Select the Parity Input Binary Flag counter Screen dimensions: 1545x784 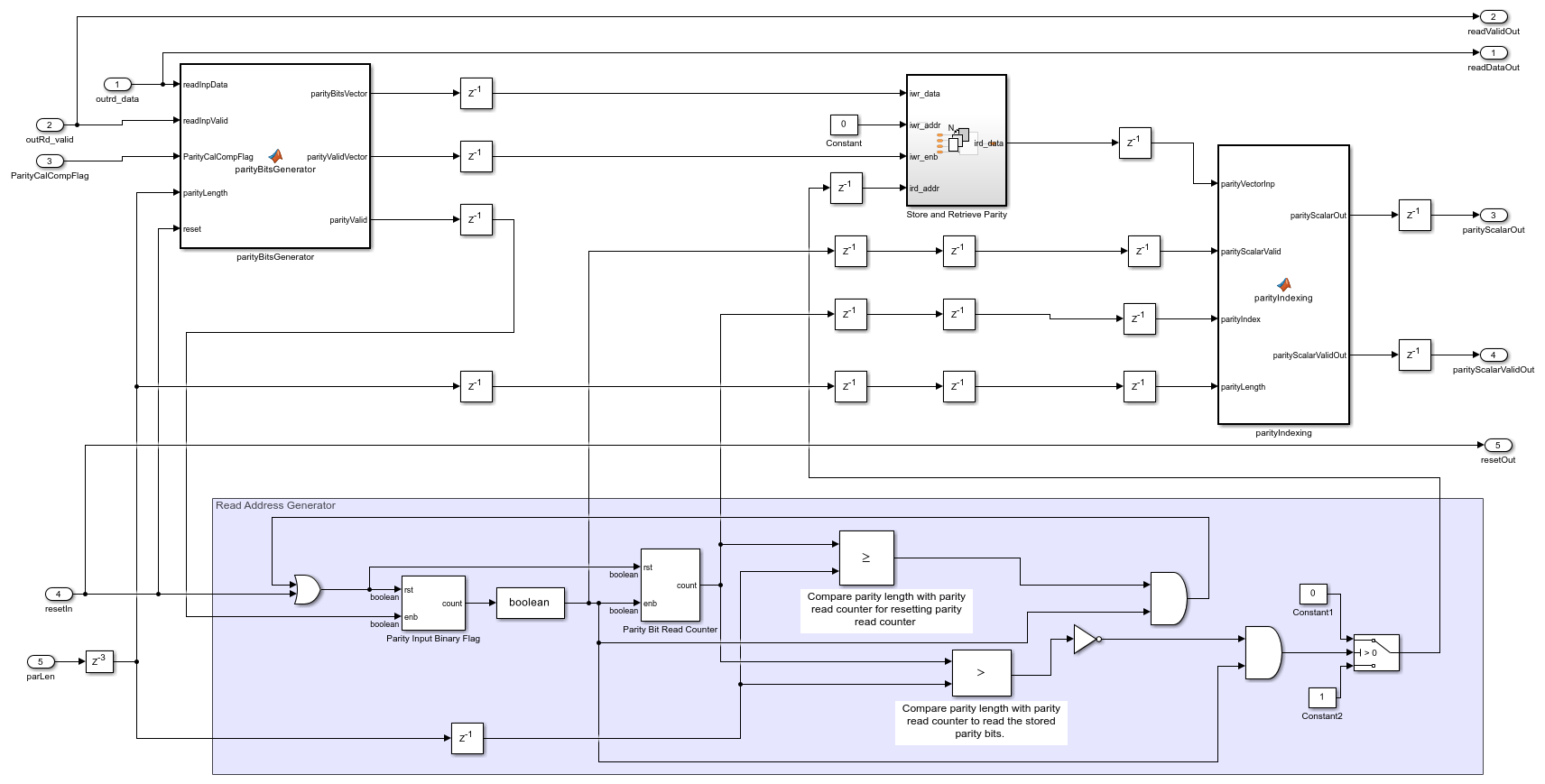click(433, 603)
